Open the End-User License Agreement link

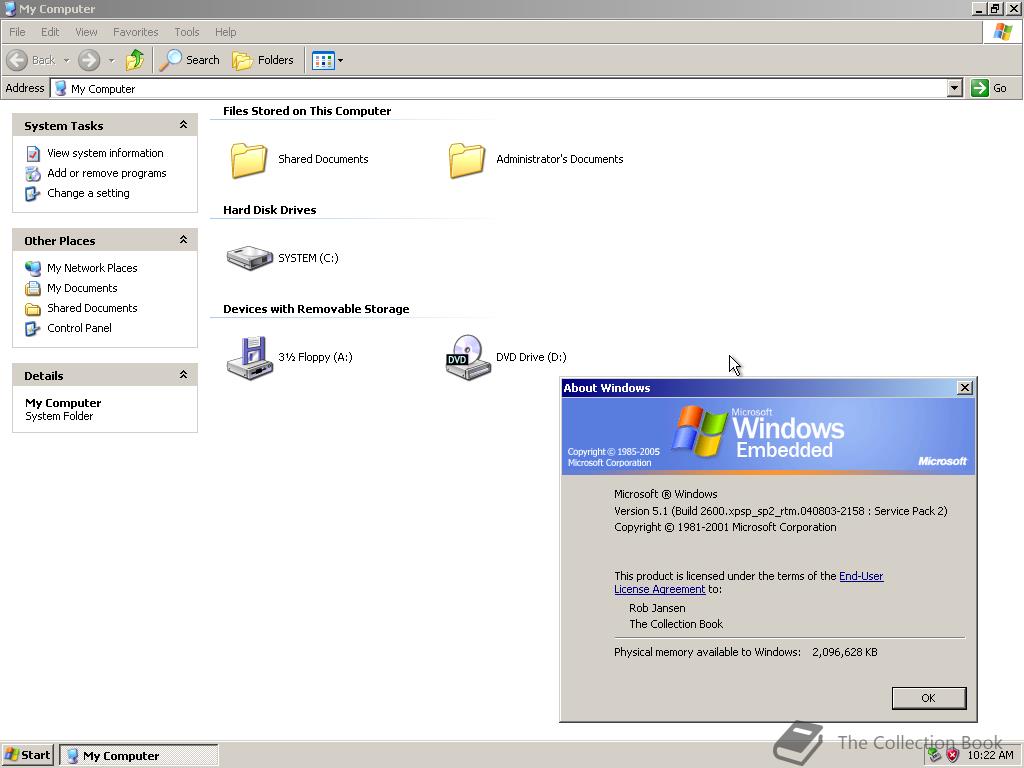click(x=748, y=583)
